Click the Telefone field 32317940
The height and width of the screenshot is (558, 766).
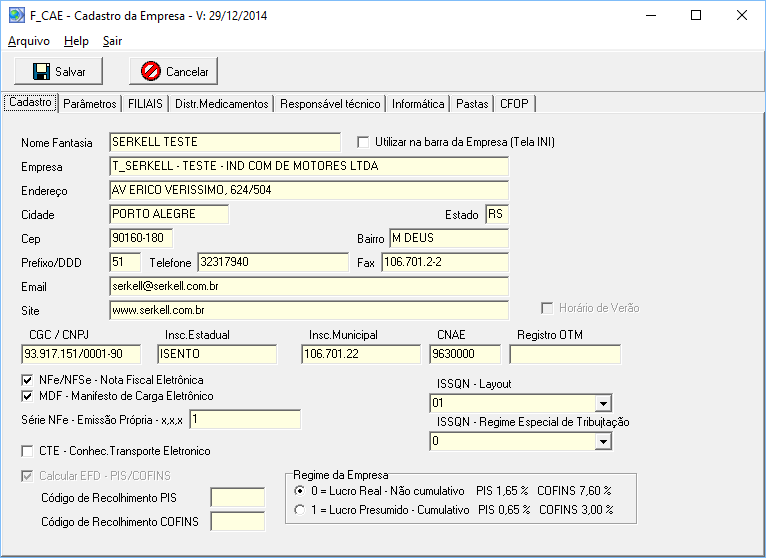click(x=273, y=262)
